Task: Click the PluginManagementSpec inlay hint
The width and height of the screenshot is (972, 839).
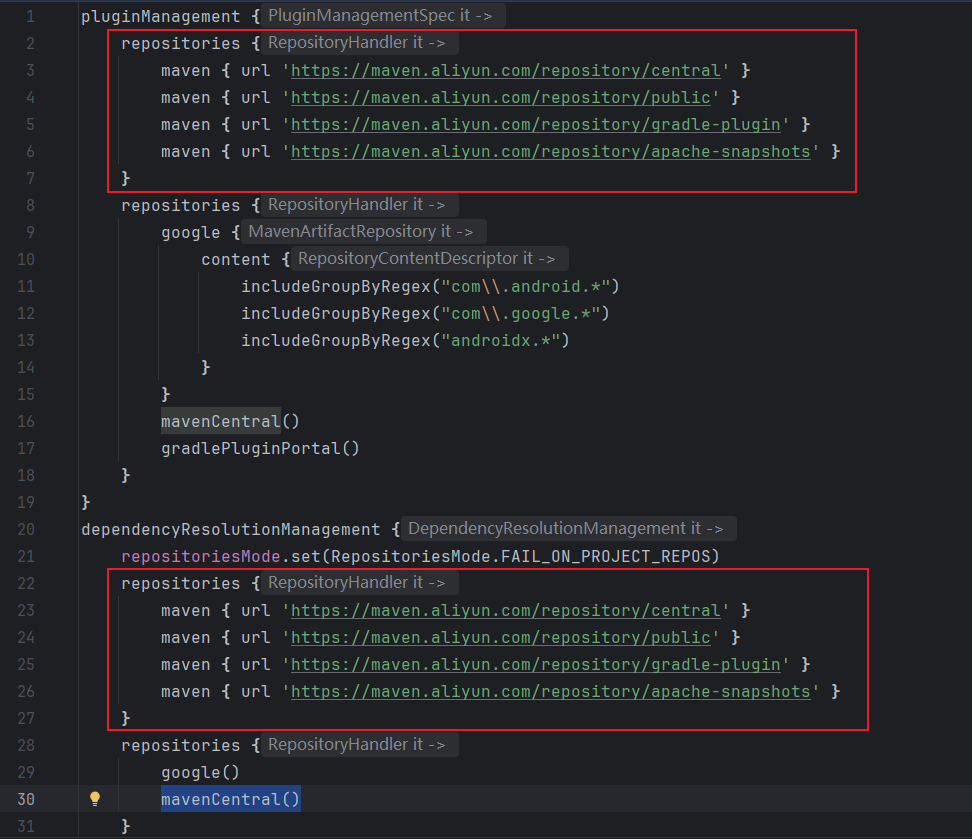Action: pos(384,16)
